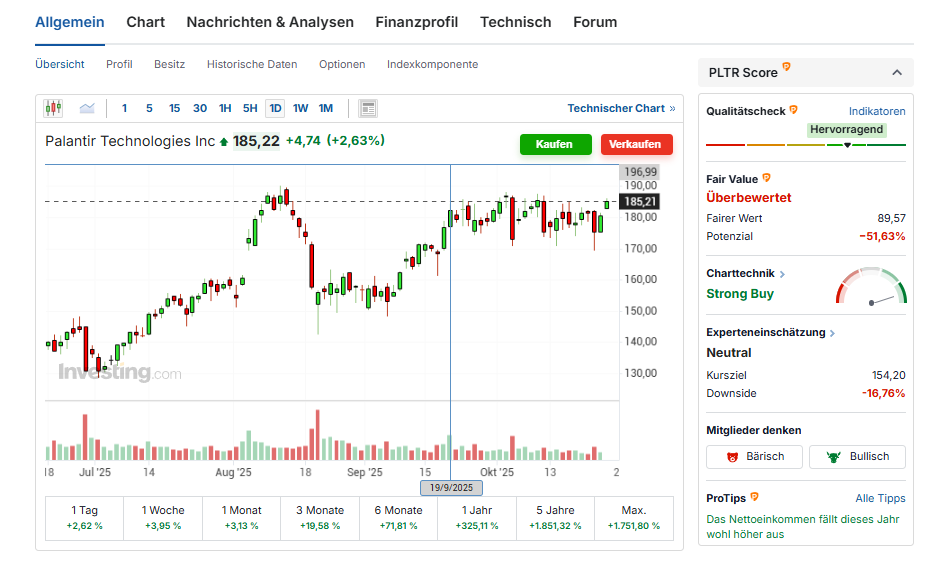The height and width of the screenshot is (584, 933).
Task: Click the Pro badge next to Fair Value
Action: (x=767, y=178)
